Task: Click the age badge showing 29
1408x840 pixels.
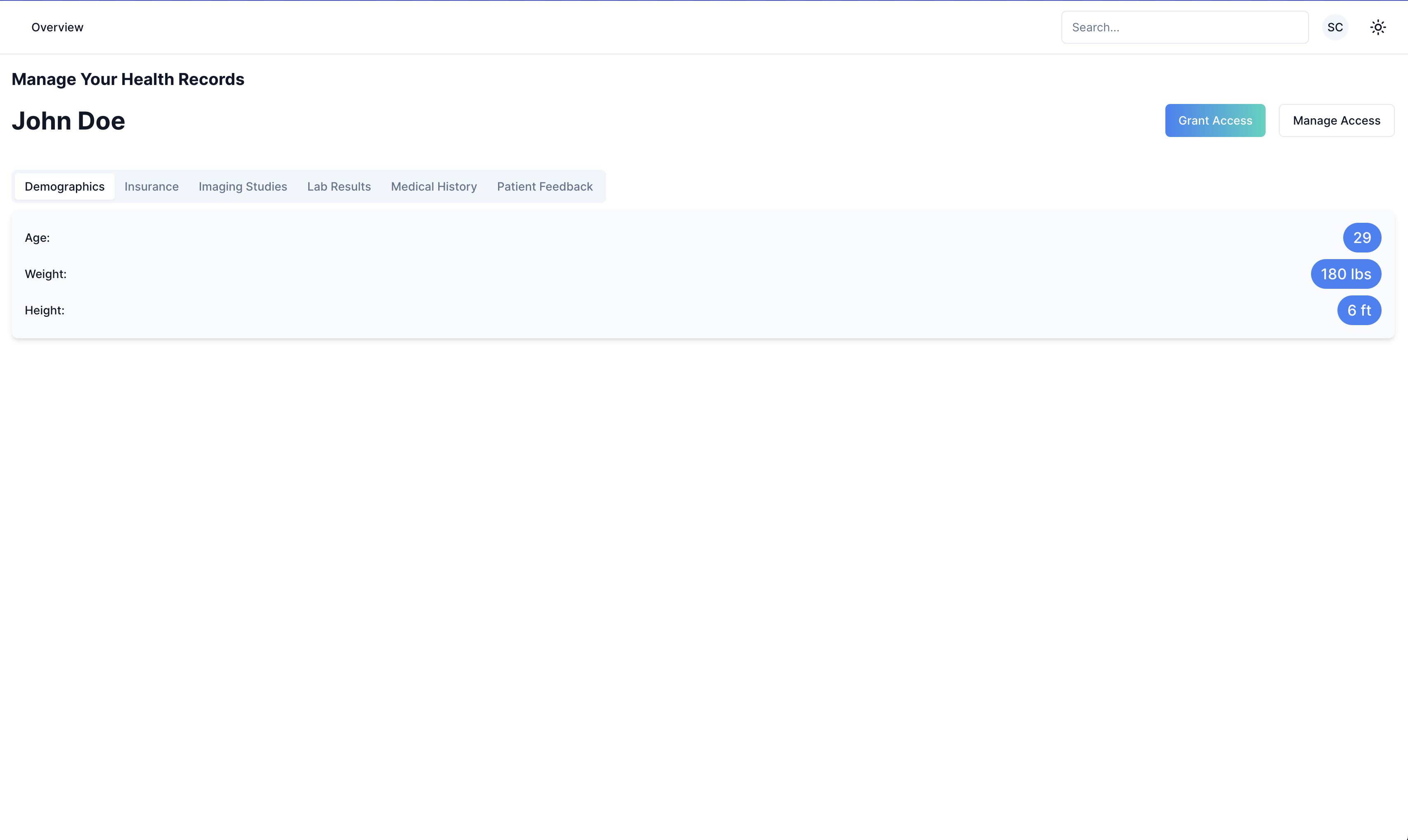Action: pyautogui.click(x=1361, y=238)
